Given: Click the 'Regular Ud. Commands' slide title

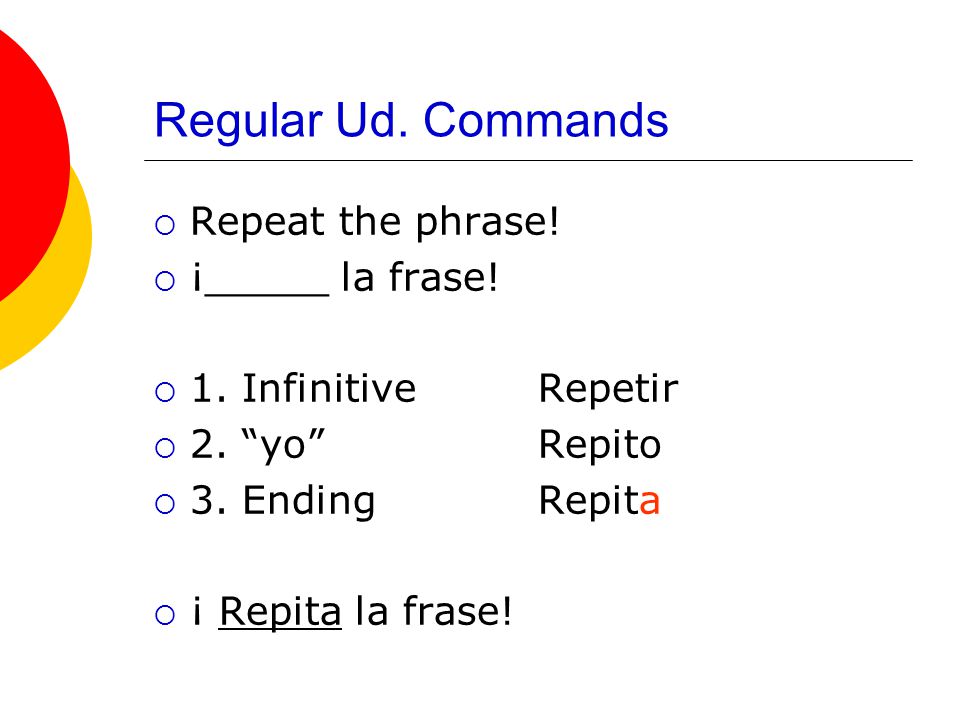Looking at the screenshot, I should [411, 121].
